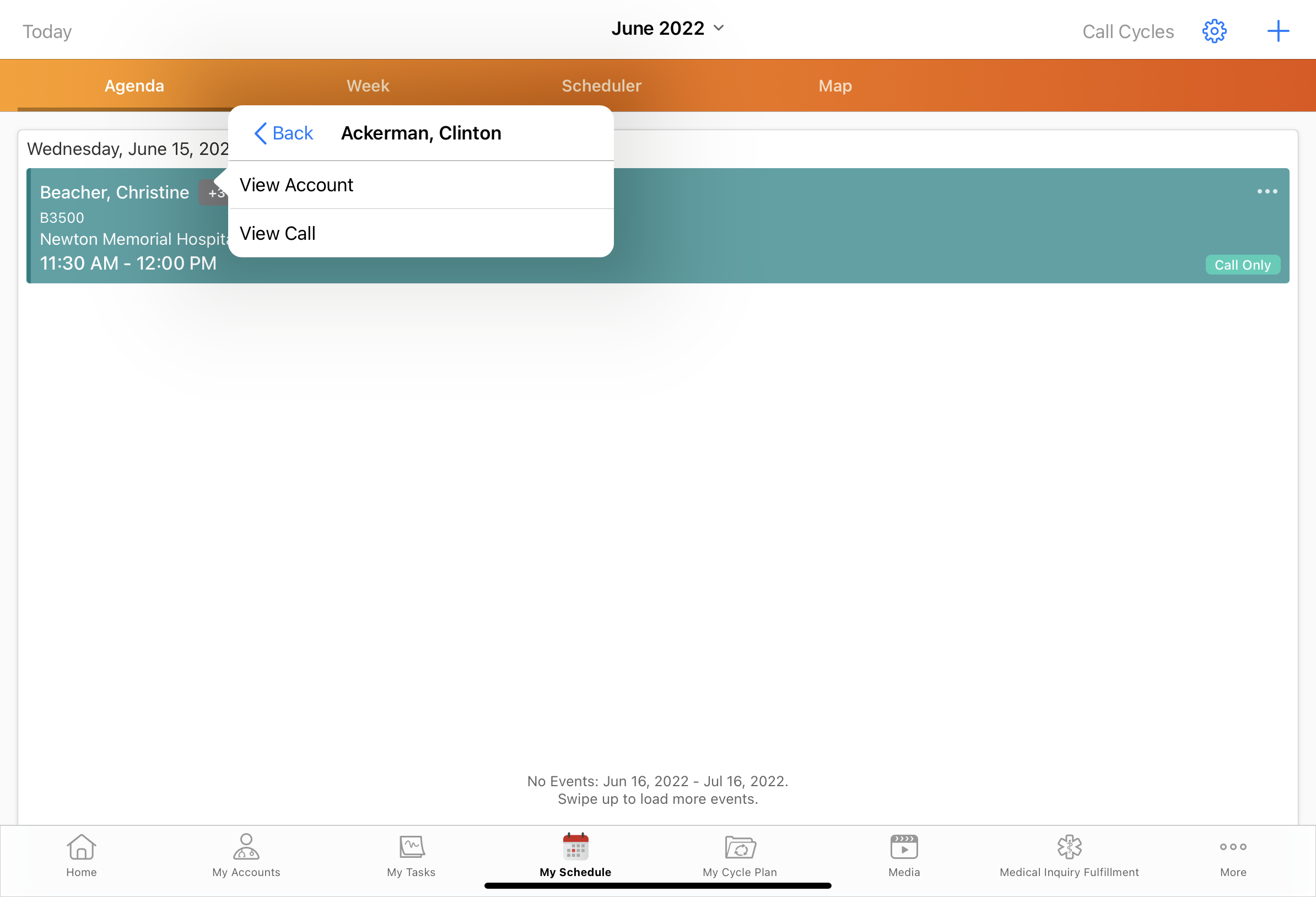Switch to the Week tab
Viewport: 1316px width, 897px height.
click(x=368, y=85)
